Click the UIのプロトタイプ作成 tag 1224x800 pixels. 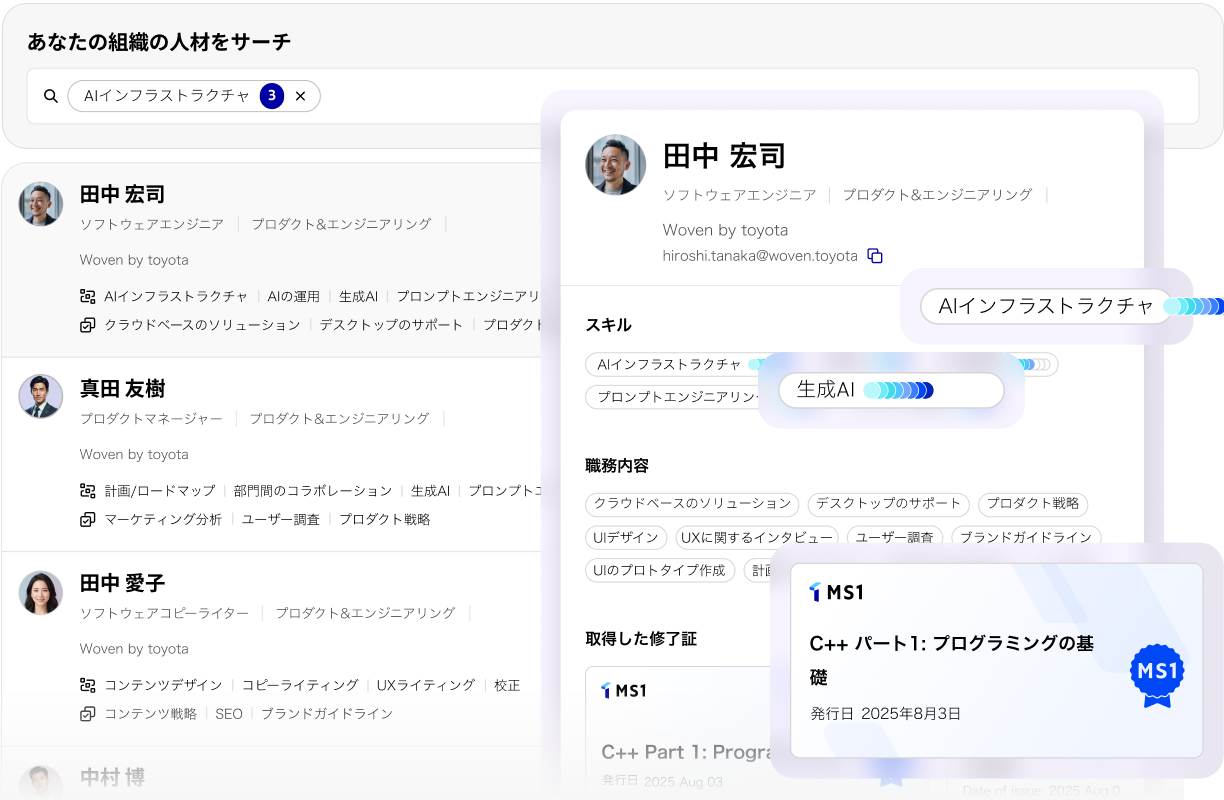(660, 571)
